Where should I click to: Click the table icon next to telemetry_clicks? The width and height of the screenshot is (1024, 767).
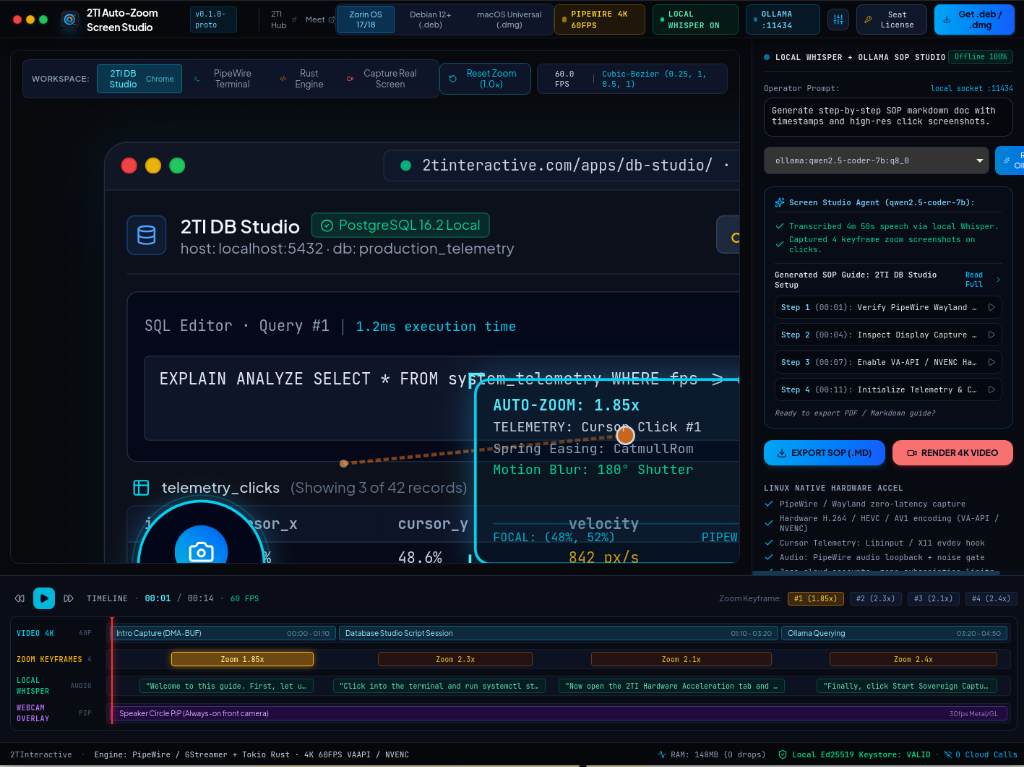[141, 488]
